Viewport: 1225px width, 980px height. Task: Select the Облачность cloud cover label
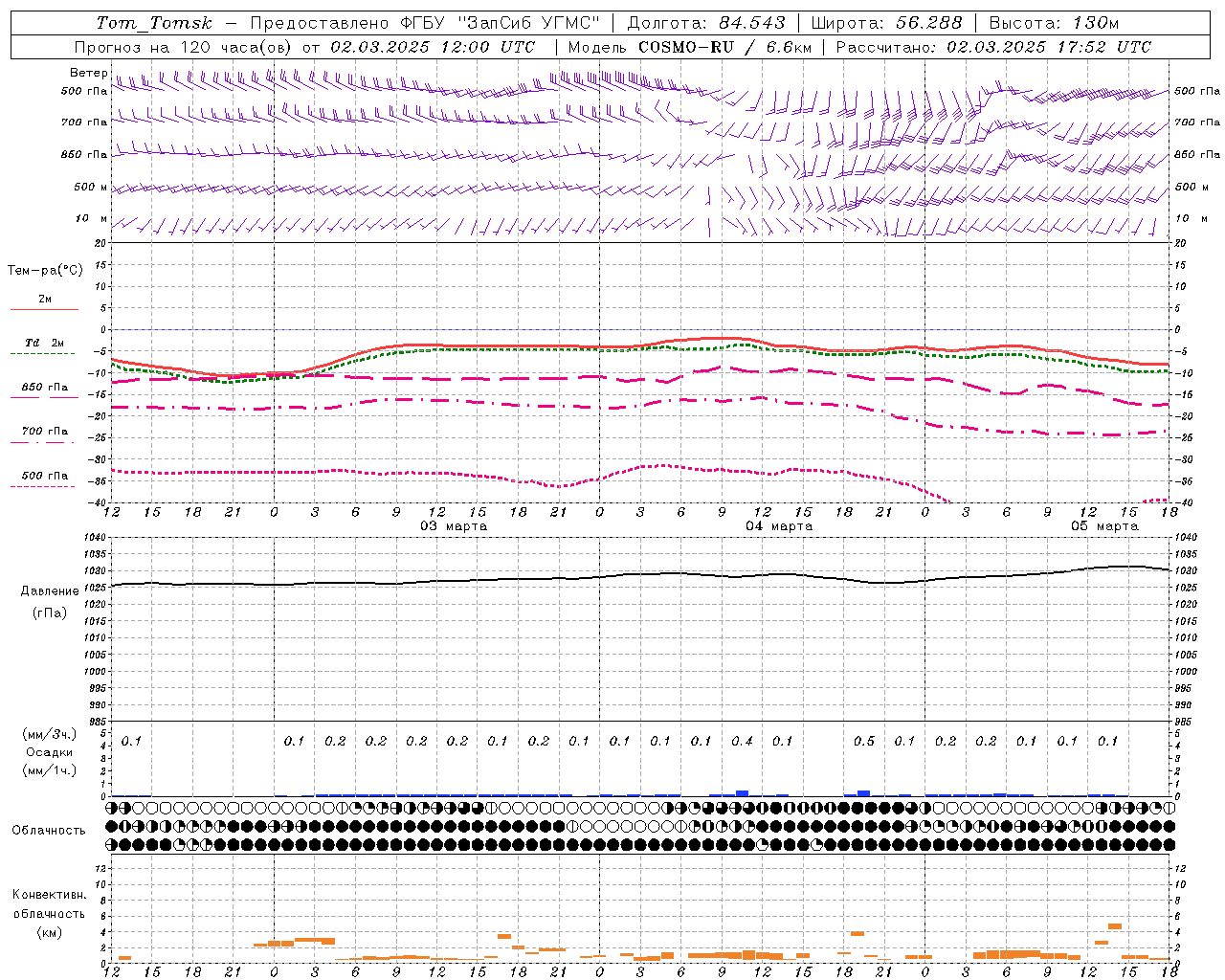(x=49, y=830)
